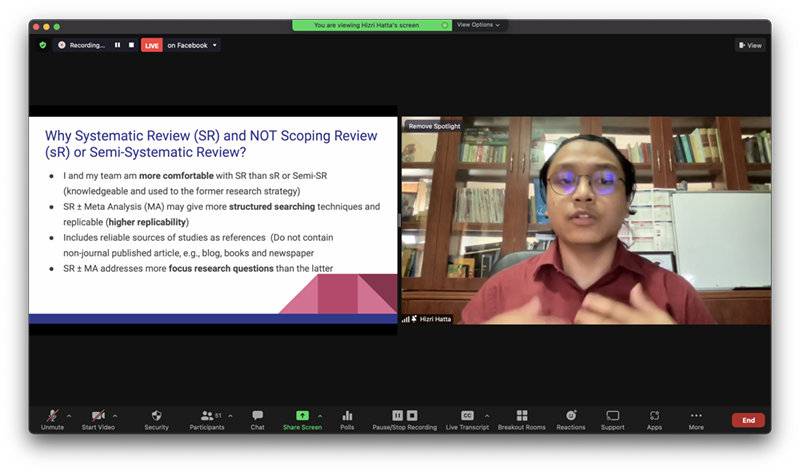Switch layout with the View button

(750, 45)
